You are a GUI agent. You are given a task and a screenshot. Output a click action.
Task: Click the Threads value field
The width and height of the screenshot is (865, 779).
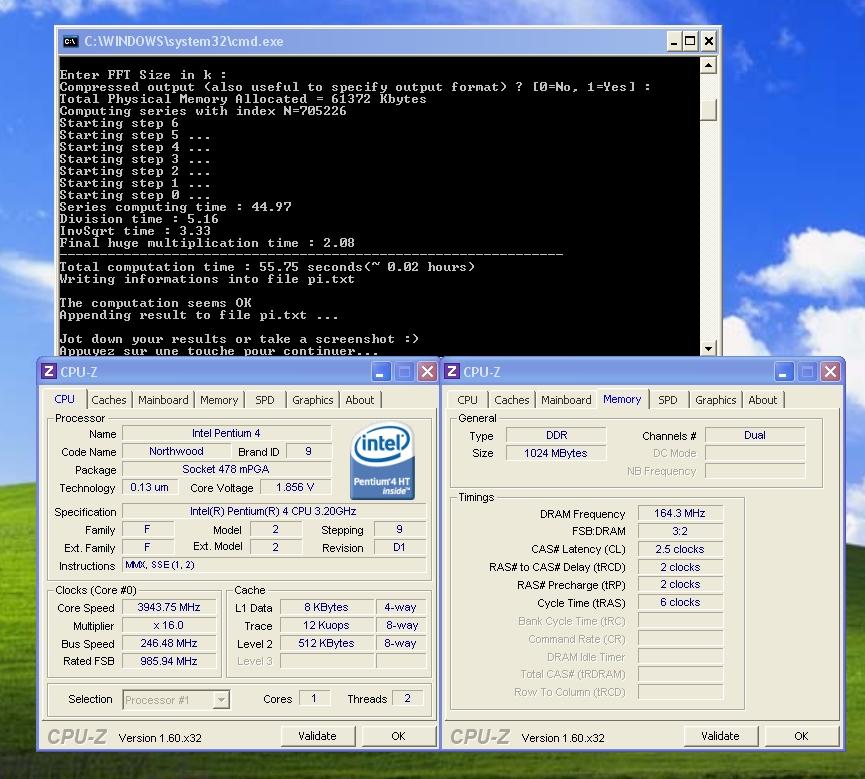tap(407, 698)
